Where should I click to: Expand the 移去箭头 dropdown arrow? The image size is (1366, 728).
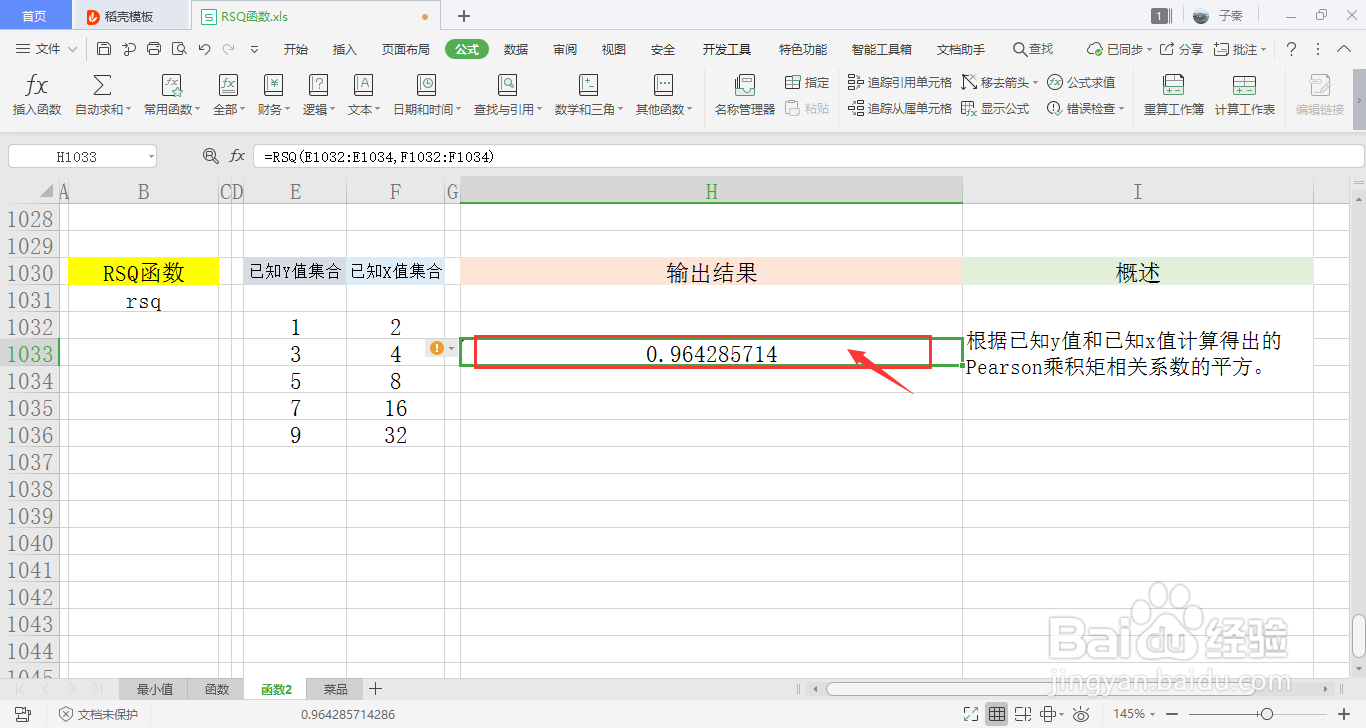[1036, 82]
